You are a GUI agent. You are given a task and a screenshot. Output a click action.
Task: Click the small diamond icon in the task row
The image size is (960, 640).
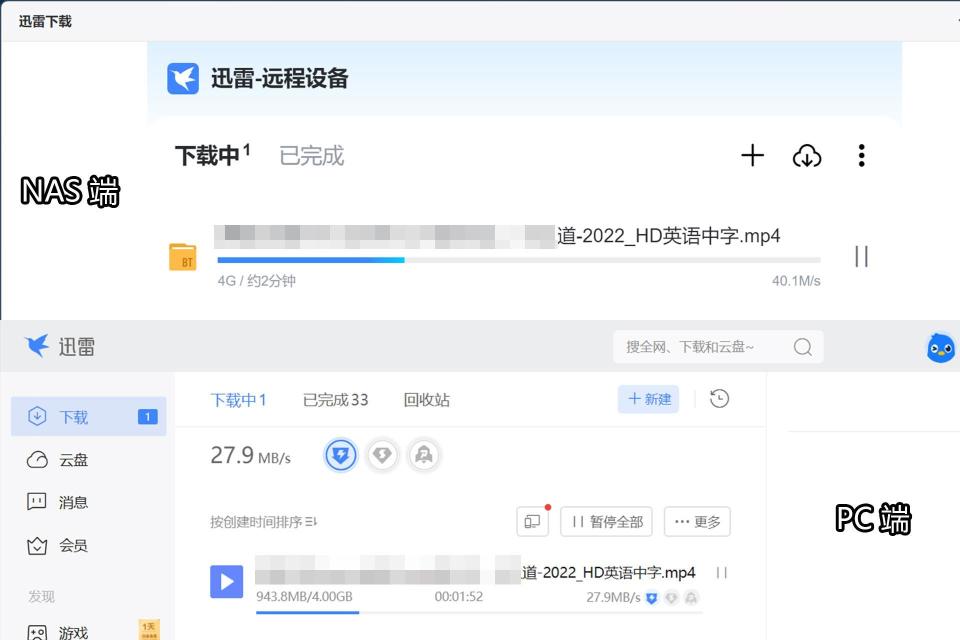(x=672, y=598)
